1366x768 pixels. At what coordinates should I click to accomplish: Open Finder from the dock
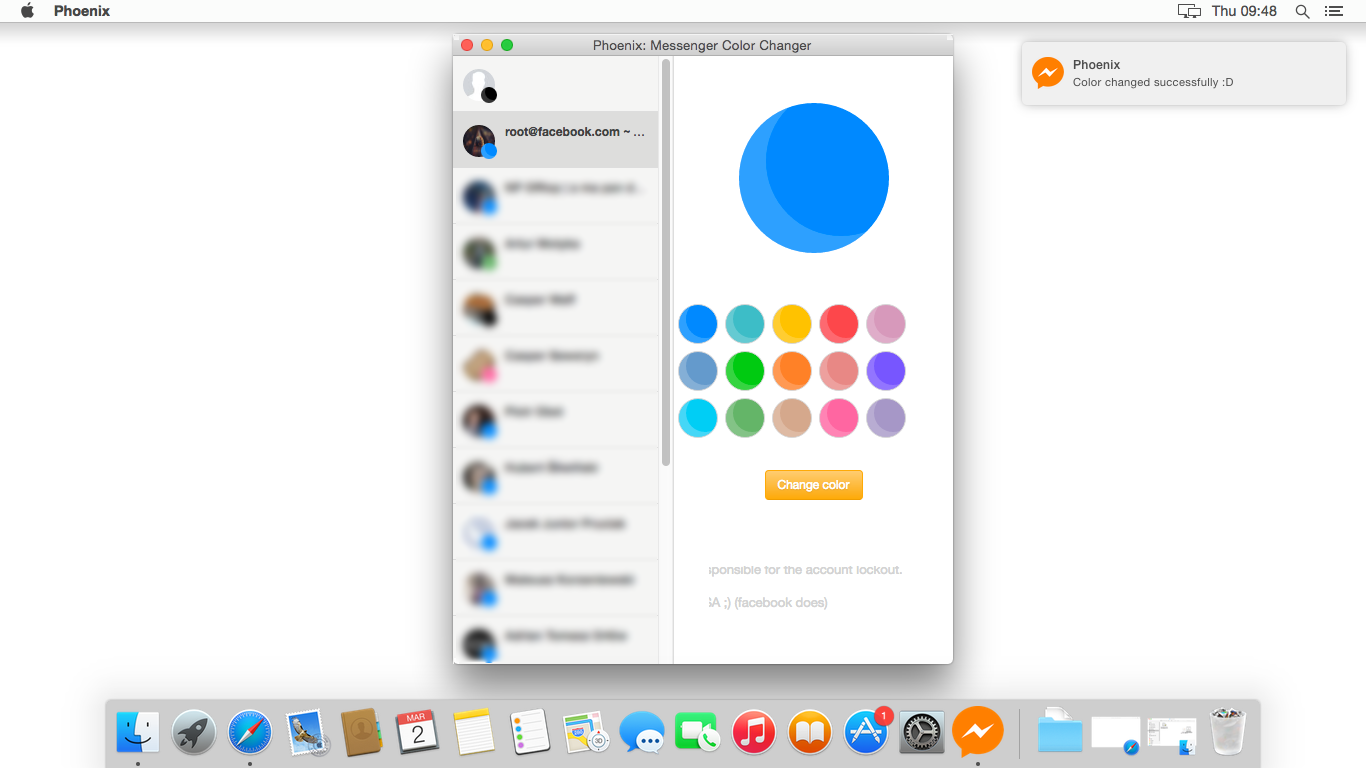coord(138,732)
